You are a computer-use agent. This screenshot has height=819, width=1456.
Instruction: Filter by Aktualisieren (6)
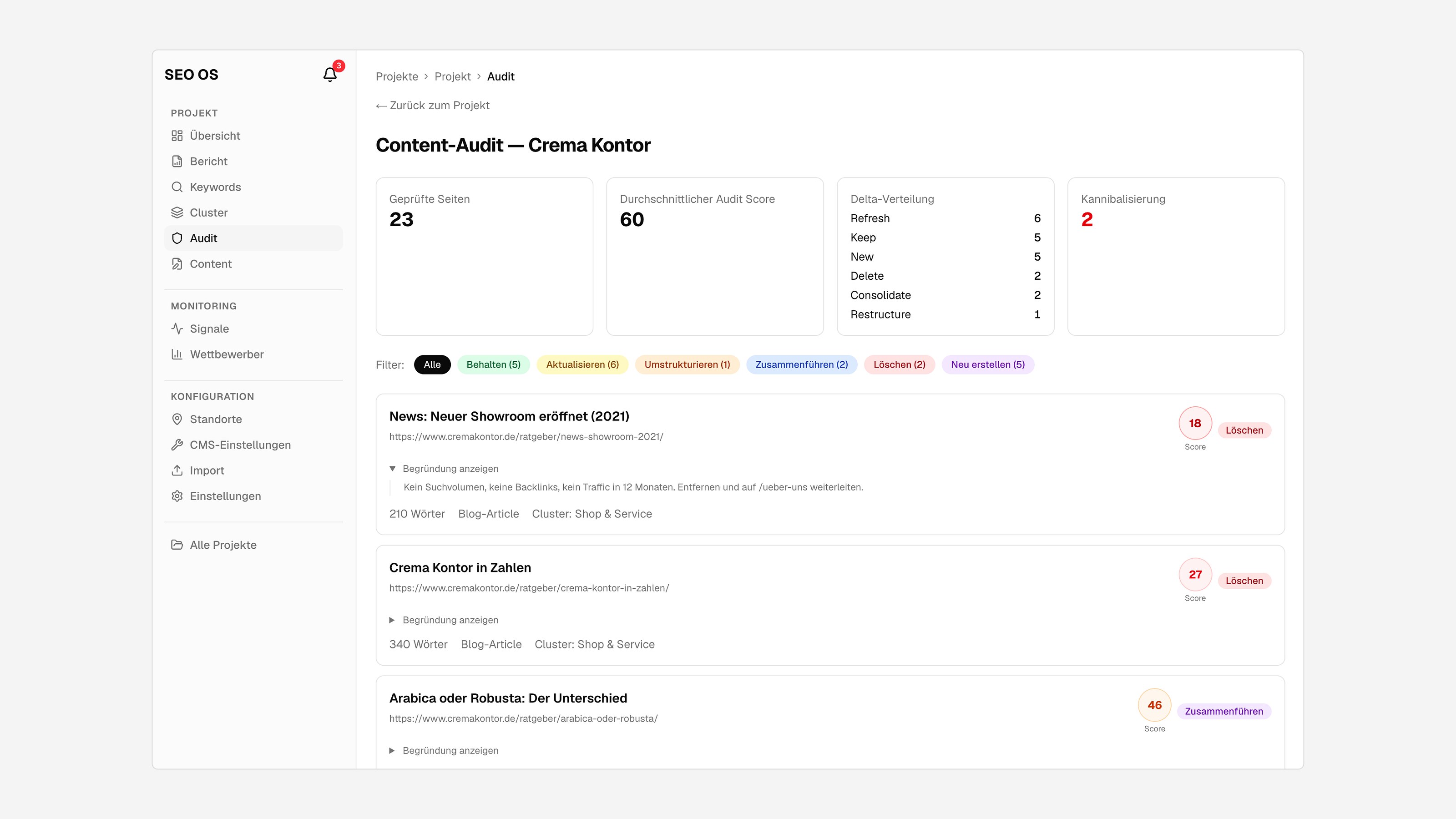(582, 364)
